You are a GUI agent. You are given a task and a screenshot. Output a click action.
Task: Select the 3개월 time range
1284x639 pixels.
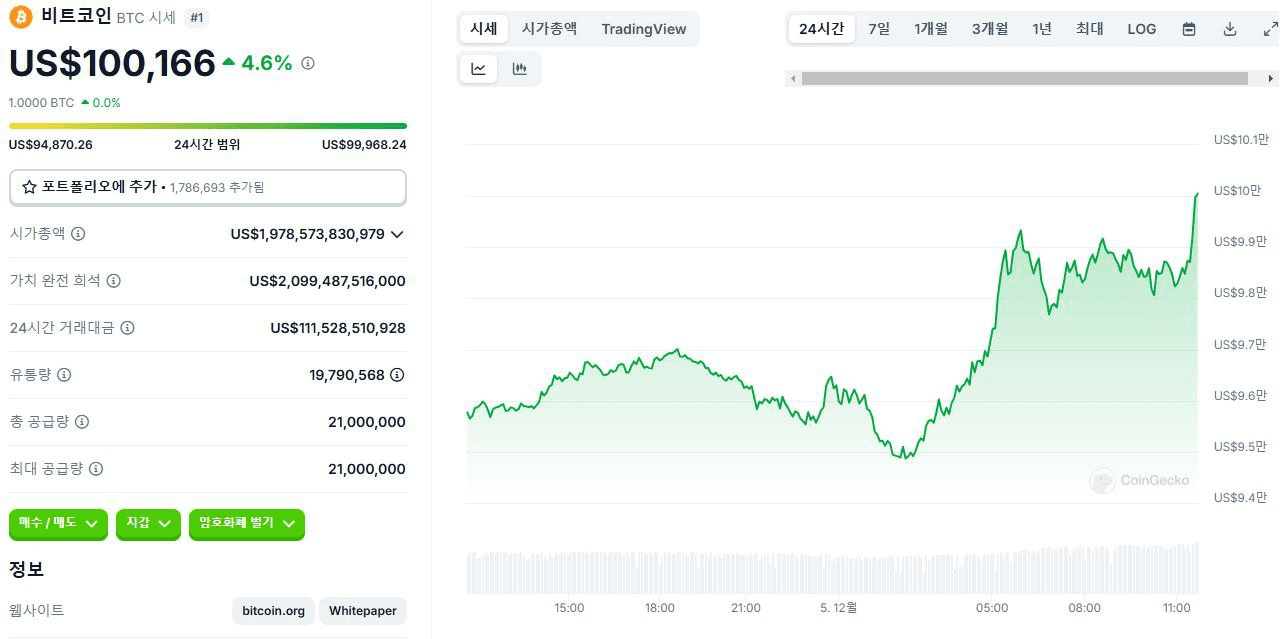[x=990, y=29]
